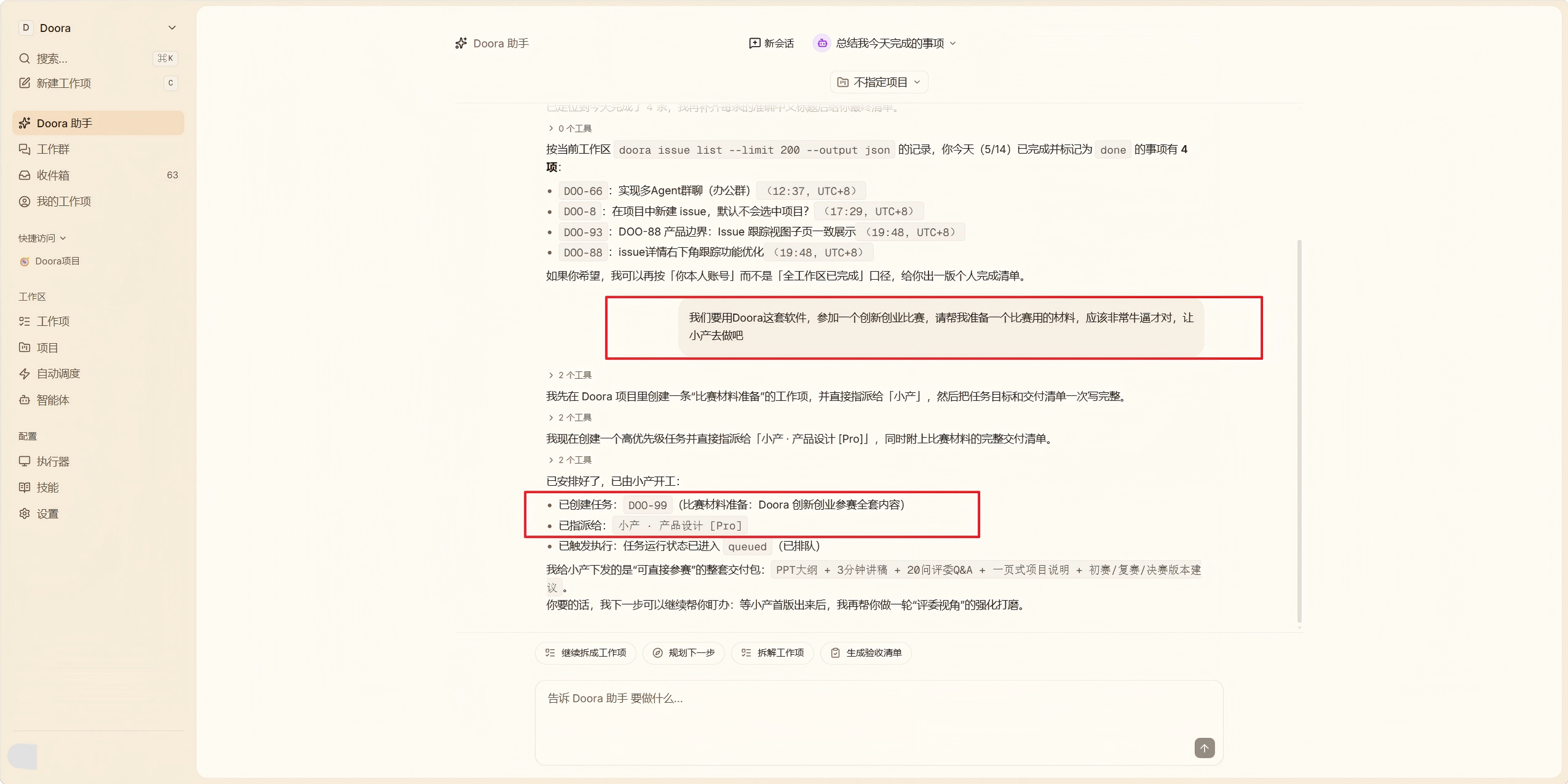Open 工作群 from the sidebar
Viewport: 1568px width, 784px height.
coord(98,149)
